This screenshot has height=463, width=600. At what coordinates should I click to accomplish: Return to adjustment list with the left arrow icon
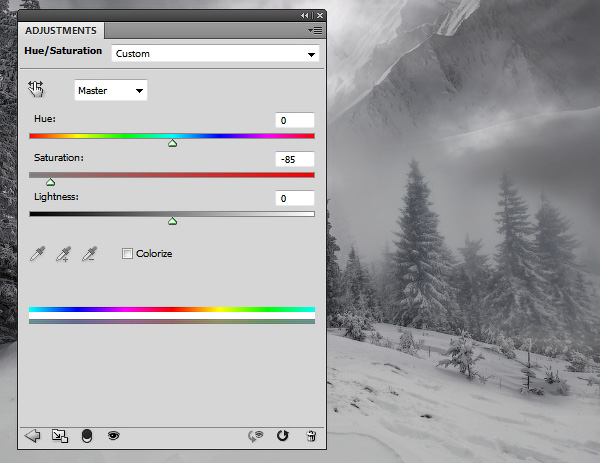33,435
